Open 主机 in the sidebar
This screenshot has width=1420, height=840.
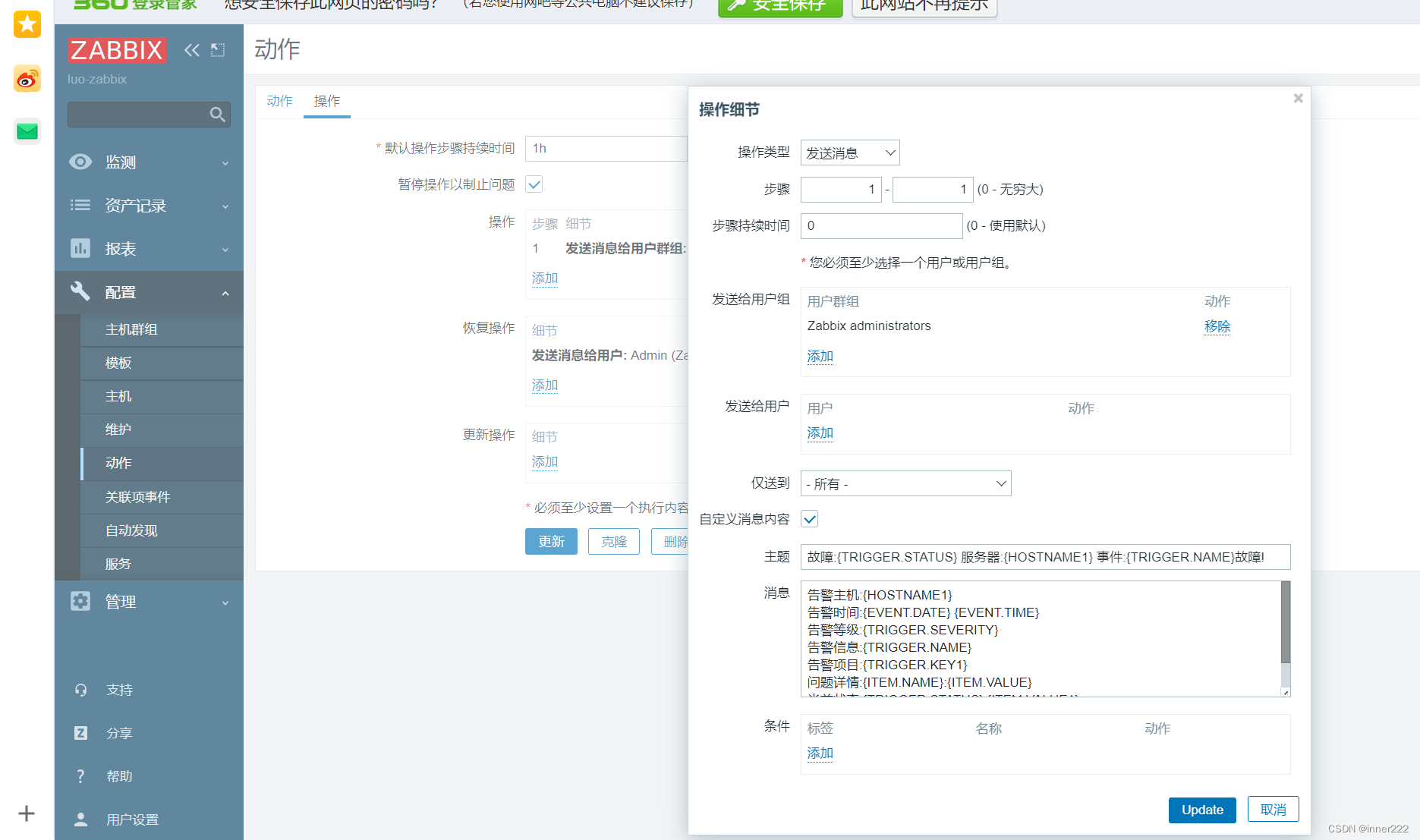(118, 396)
